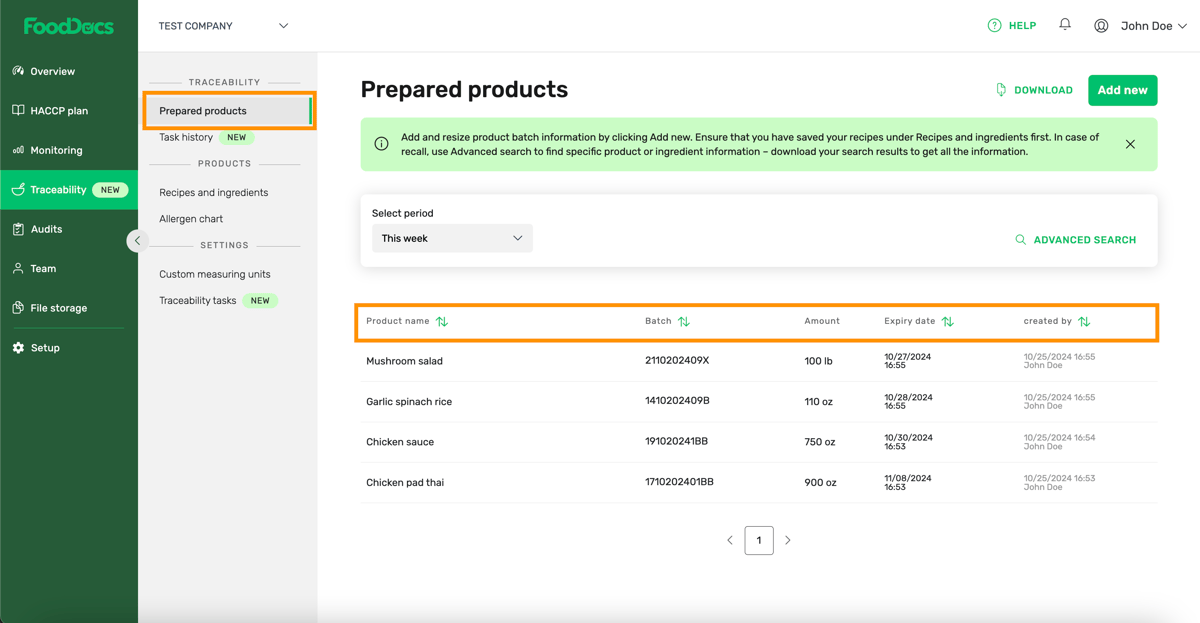Screen dimensions: 1200x623
Task: Open the This week period dropdown
Action: coord(452,238)
